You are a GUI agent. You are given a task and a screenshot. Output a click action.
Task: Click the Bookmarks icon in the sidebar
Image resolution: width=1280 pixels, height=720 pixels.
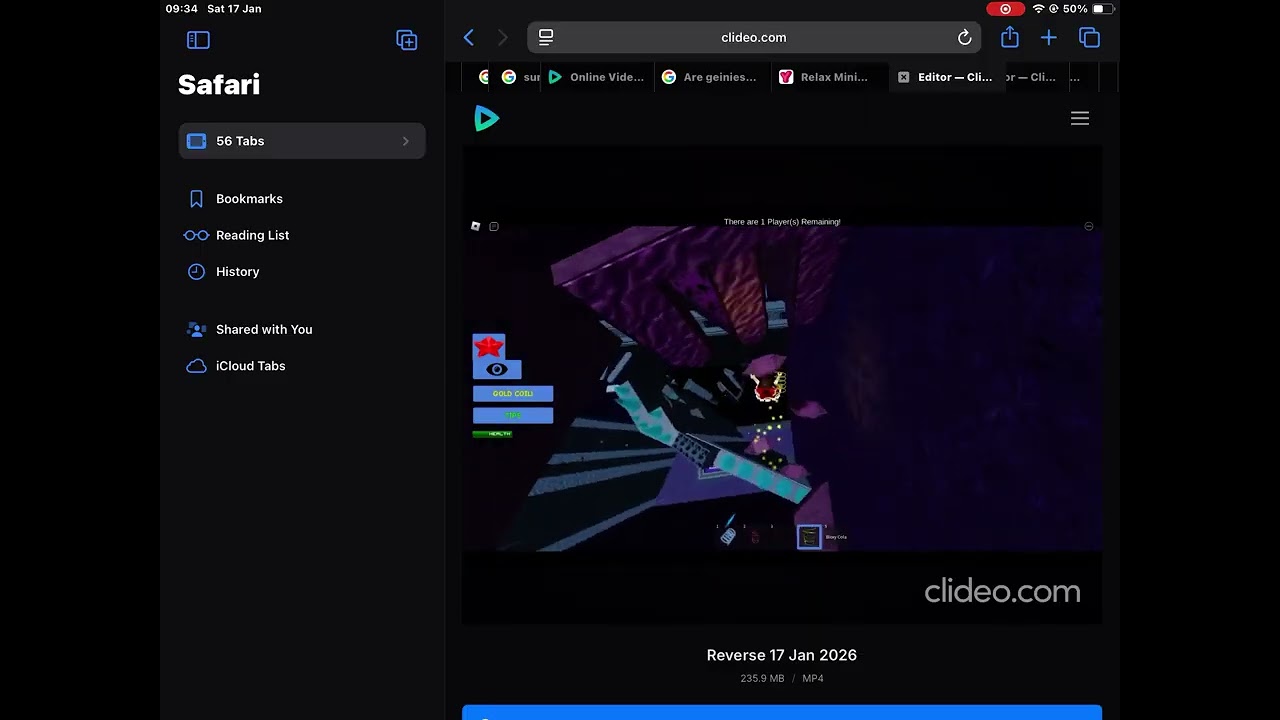pos(196,199)
